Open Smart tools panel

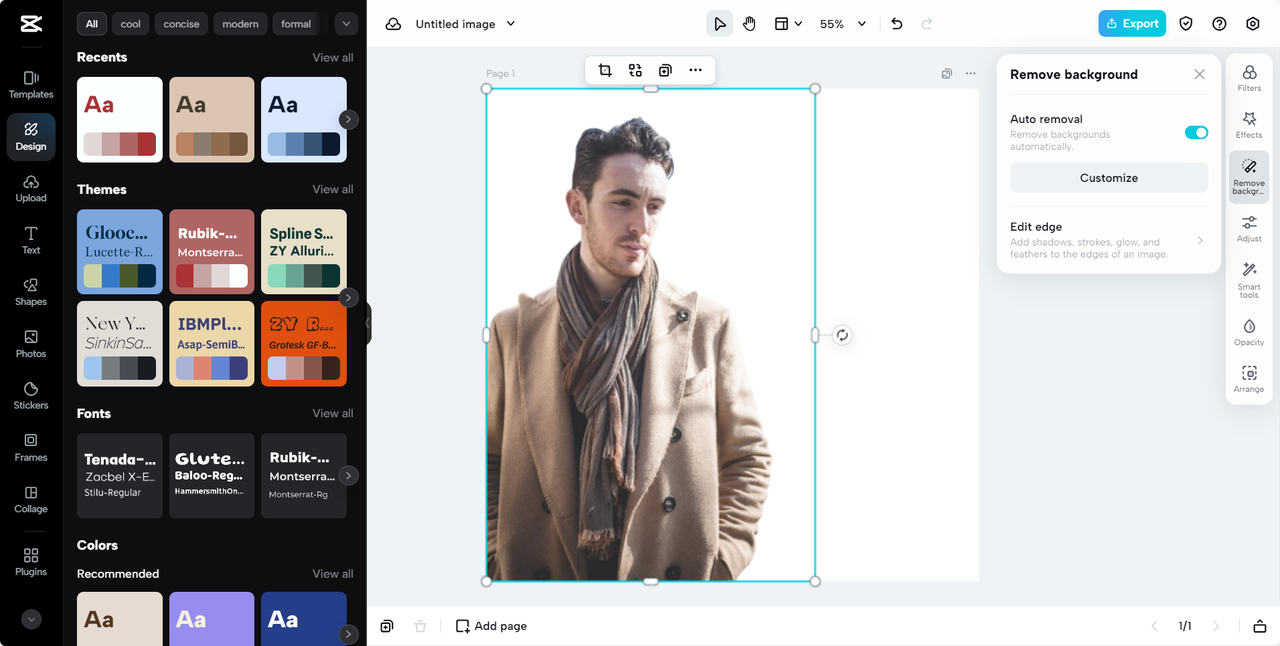click(1249, 280)
